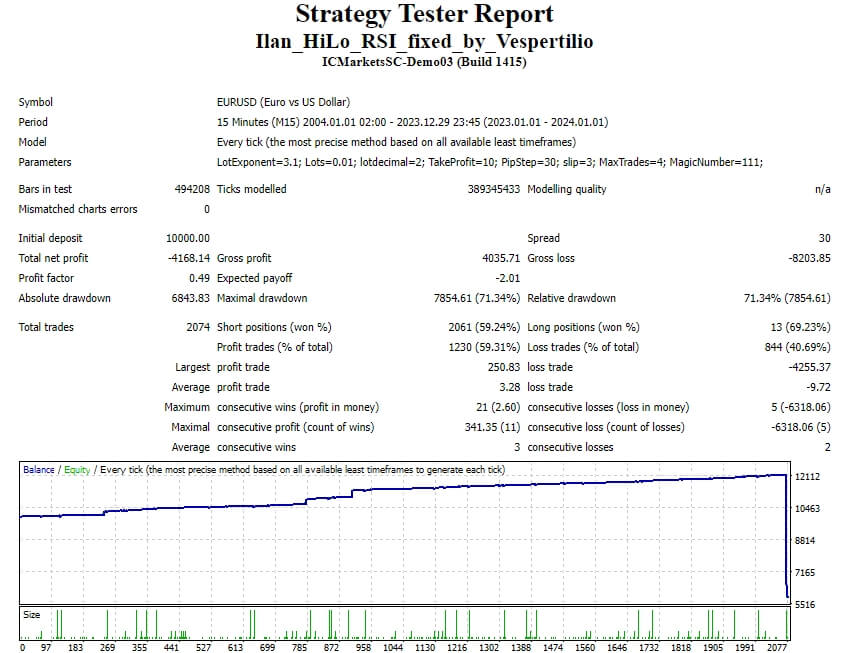Select the Model row value 'Every tick (the most precise method…'

click(x=396, y=142)
